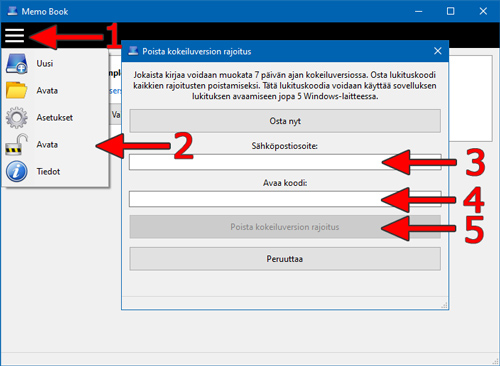Close the Poista kokeiluversion rajoitus dialog
The width and height of the screenshot is (500, 366).
[438, 51]
